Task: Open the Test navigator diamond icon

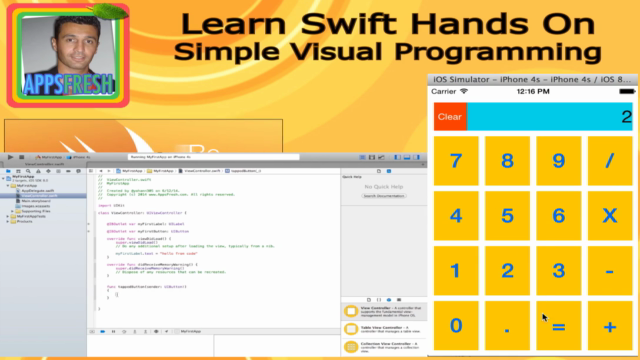Action: pyautogui.click(x=48, y=171)
